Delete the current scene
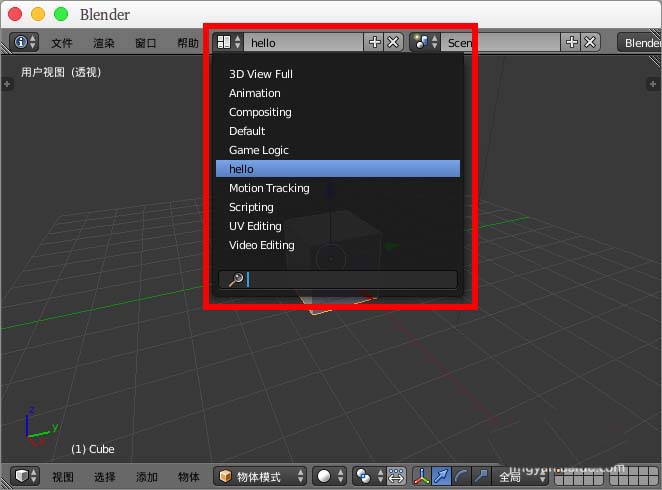The height and width of the screenshot is (490, 662). tap(590, 42)
